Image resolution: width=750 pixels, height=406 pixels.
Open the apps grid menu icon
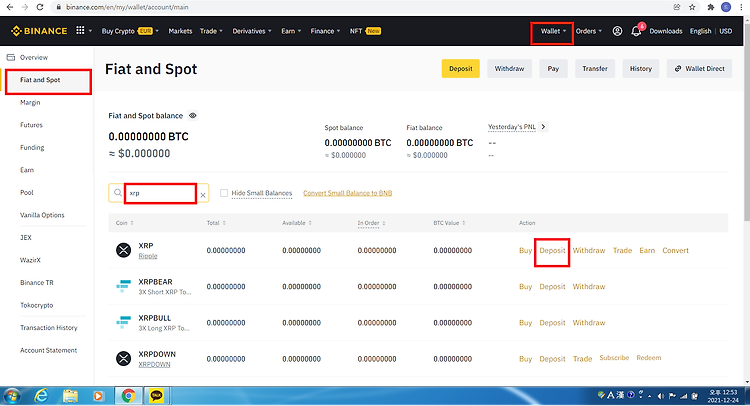click(80, 31)
